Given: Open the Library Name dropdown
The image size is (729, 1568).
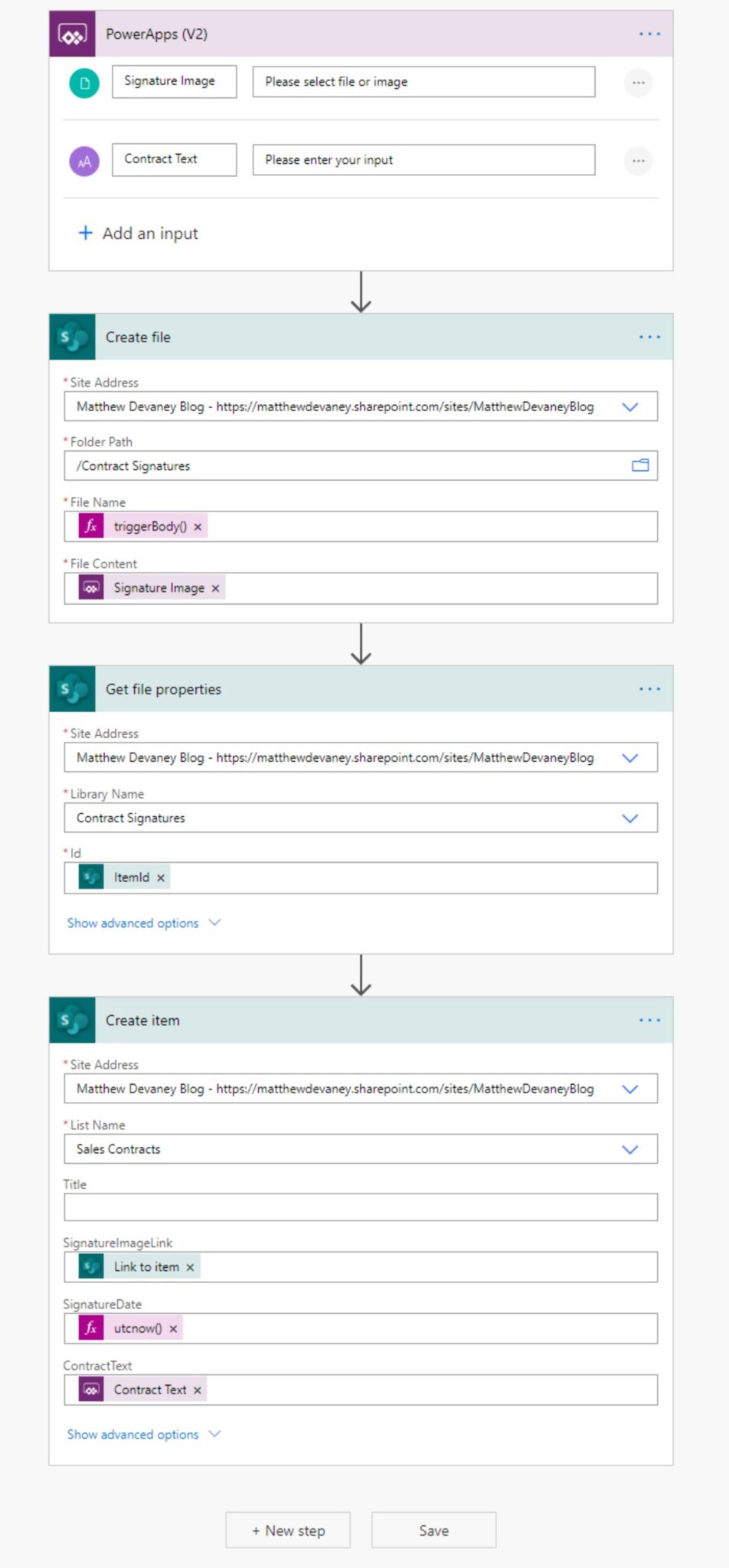Looking at the screenshot, I should click(630, 817).
